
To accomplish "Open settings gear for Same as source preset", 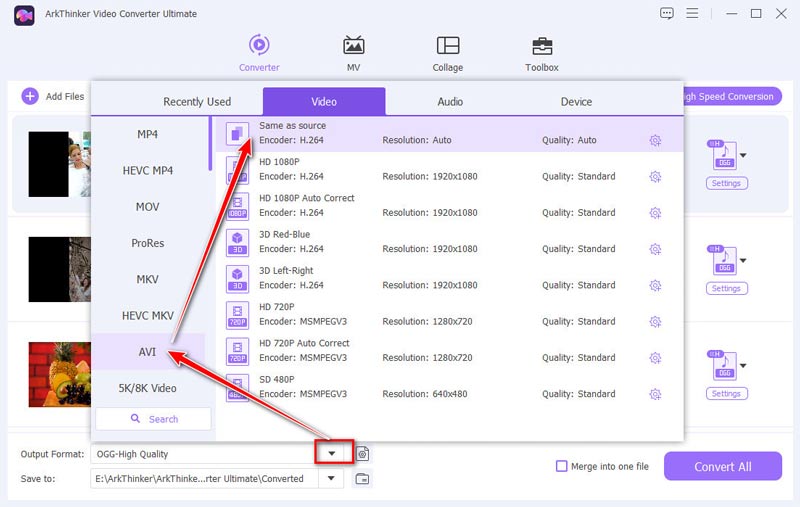I will [655, 140].
